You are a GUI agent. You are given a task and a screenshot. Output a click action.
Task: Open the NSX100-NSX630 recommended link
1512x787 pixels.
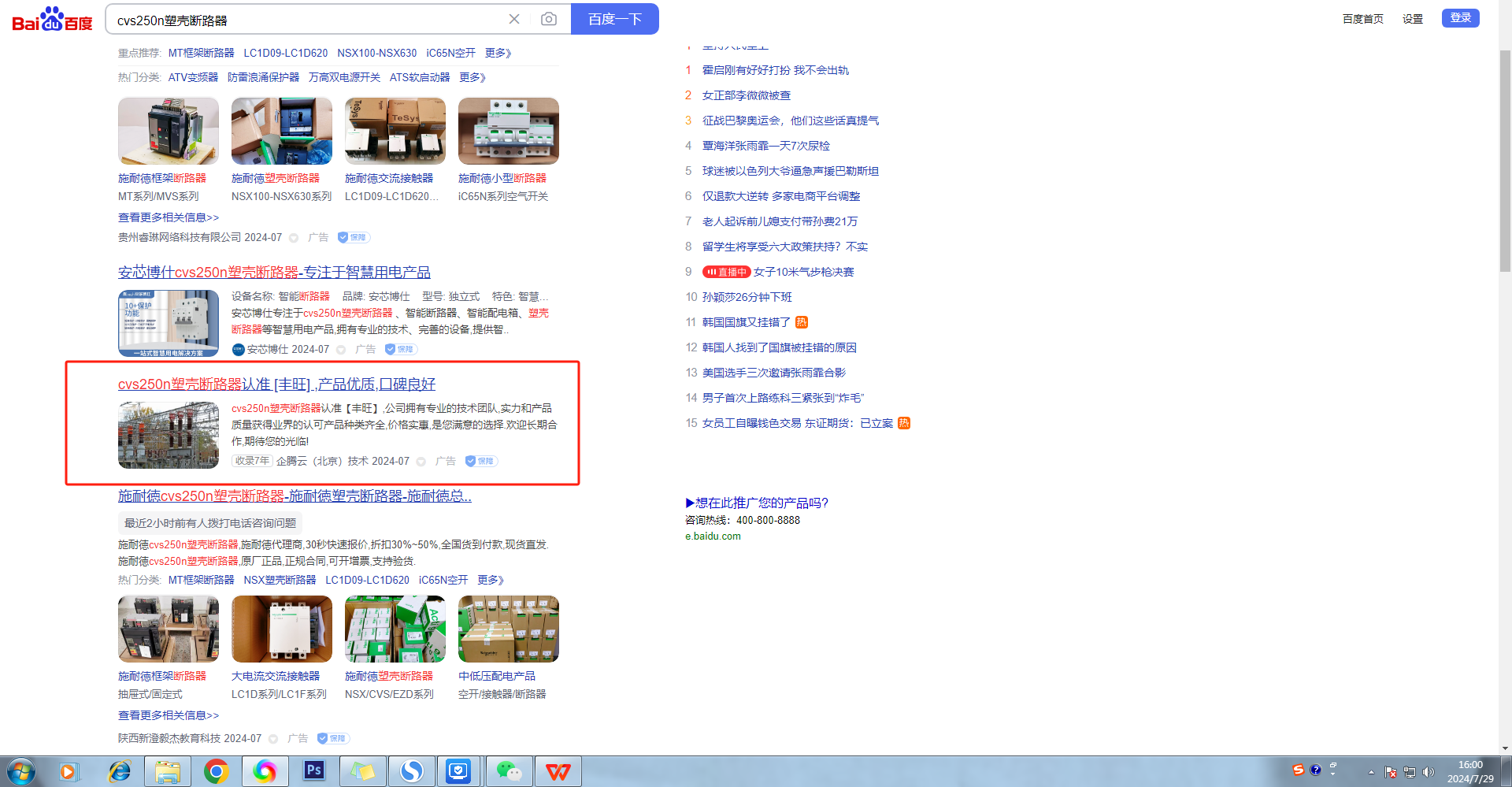(x=377, y=53)
